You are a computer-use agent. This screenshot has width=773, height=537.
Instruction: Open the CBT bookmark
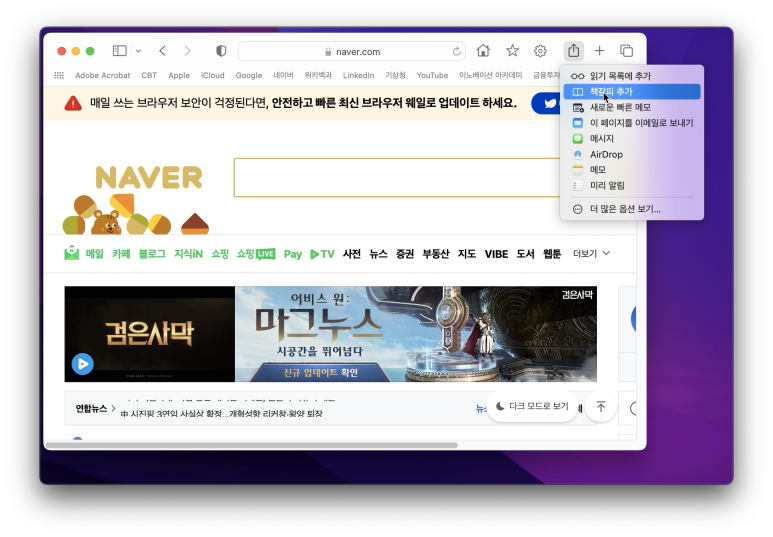pyautogui.click(x=149, y=75)
